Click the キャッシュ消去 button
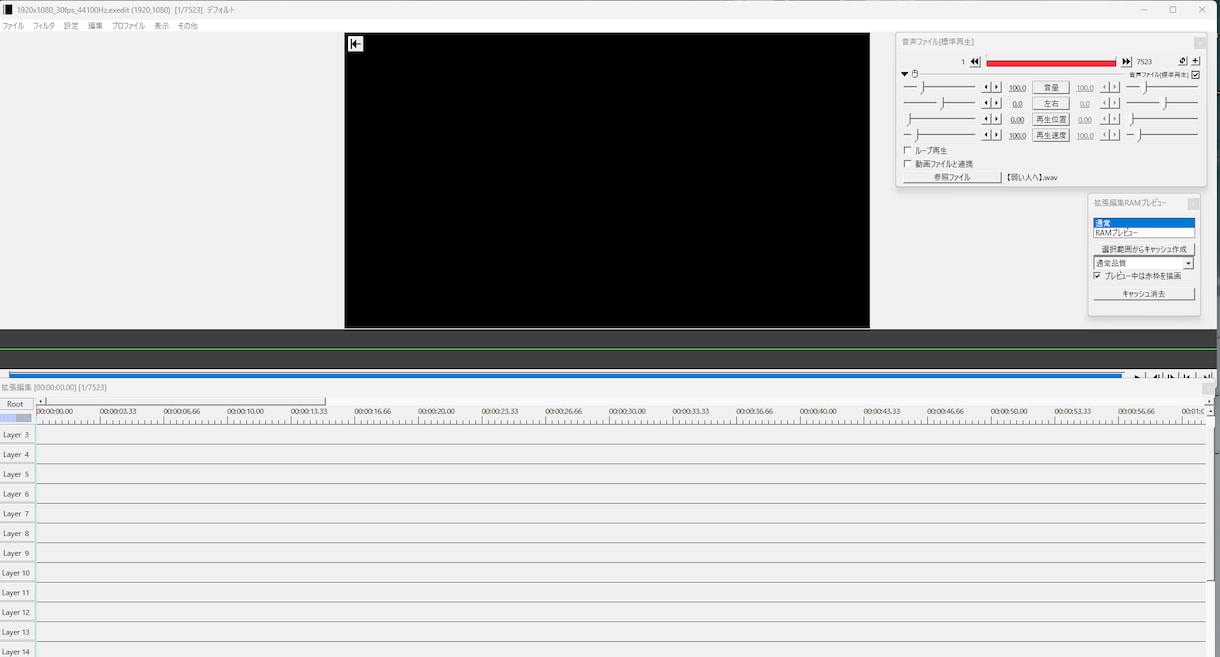 click(1144, 294)
